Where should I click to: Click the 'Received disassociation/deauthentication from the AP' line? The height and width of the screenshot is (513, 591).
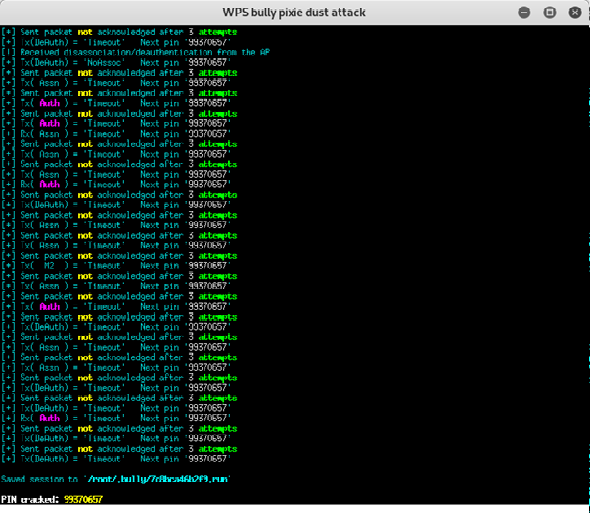pos(135,52)
